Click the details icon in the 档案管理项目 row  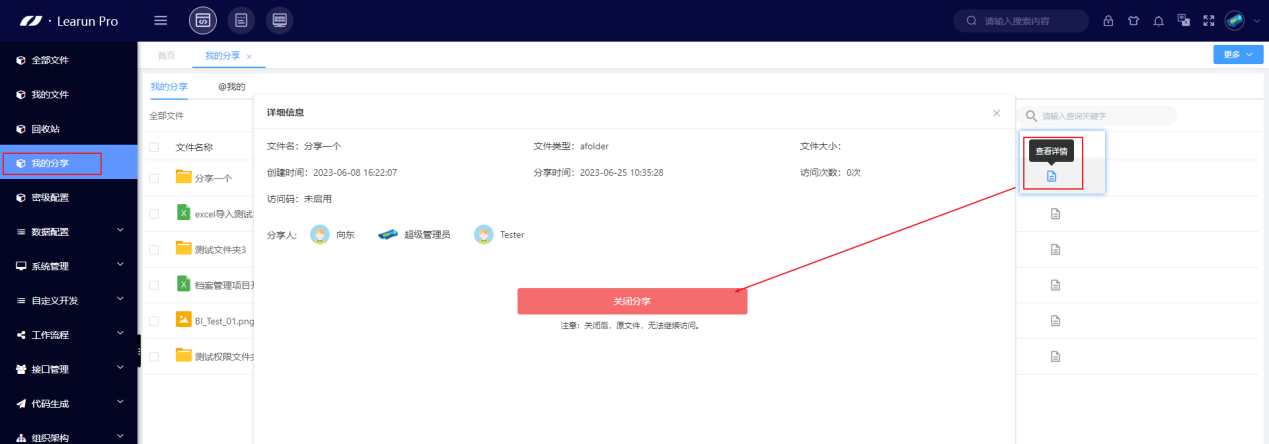pos(1055,286)
